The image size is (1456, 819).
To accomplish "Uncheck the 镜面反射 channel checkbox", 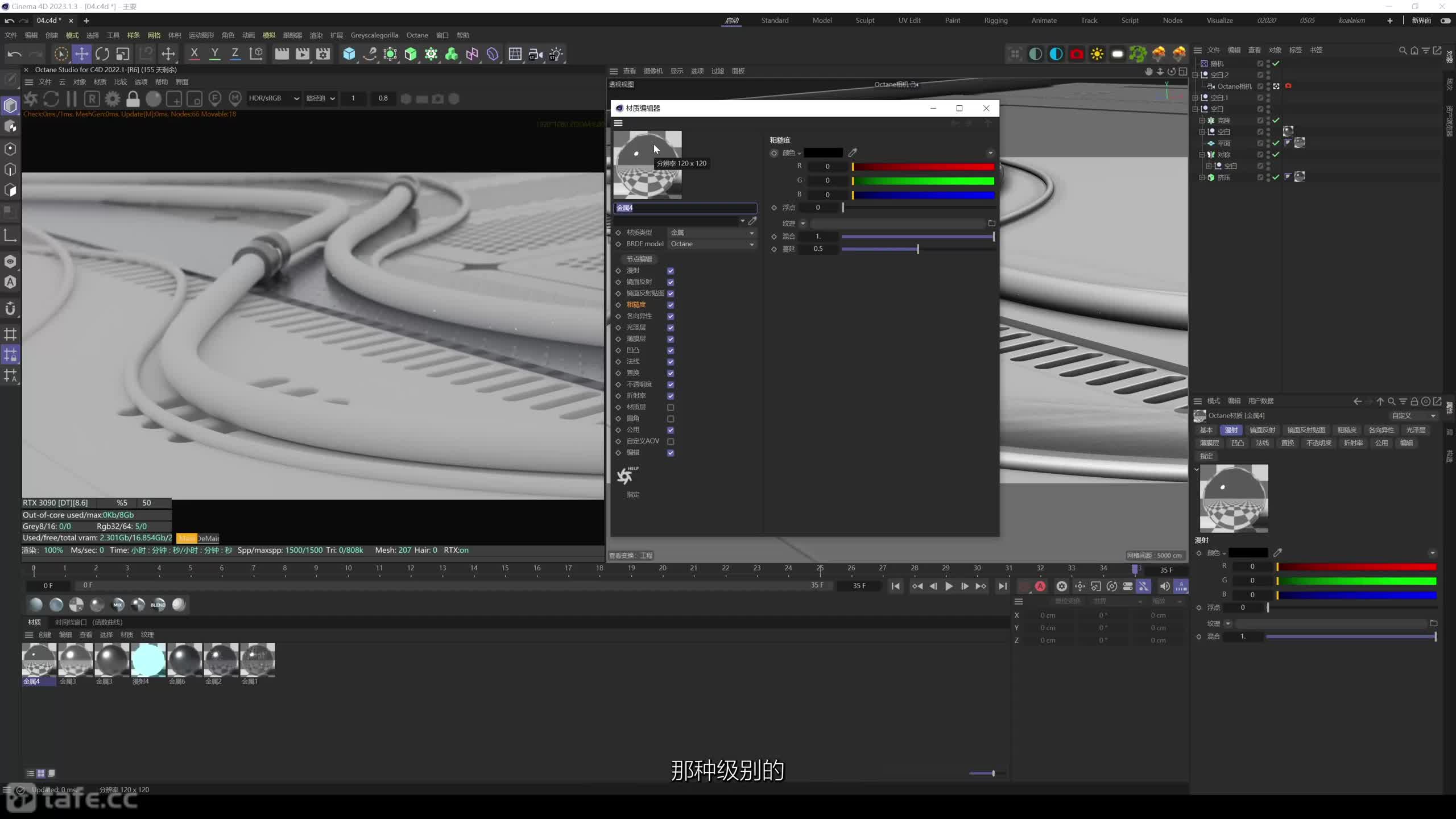I will coord(671,282).
